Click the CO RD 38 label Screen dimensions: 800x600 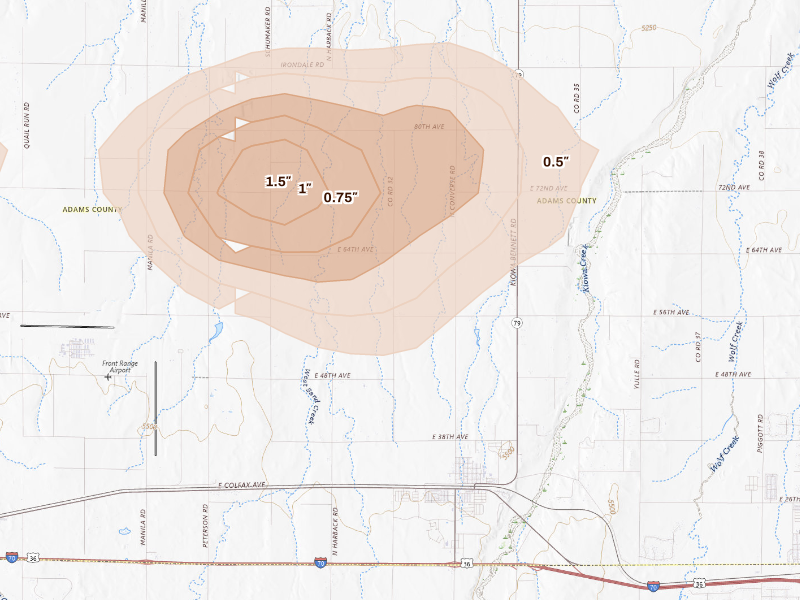pos(762,165)
